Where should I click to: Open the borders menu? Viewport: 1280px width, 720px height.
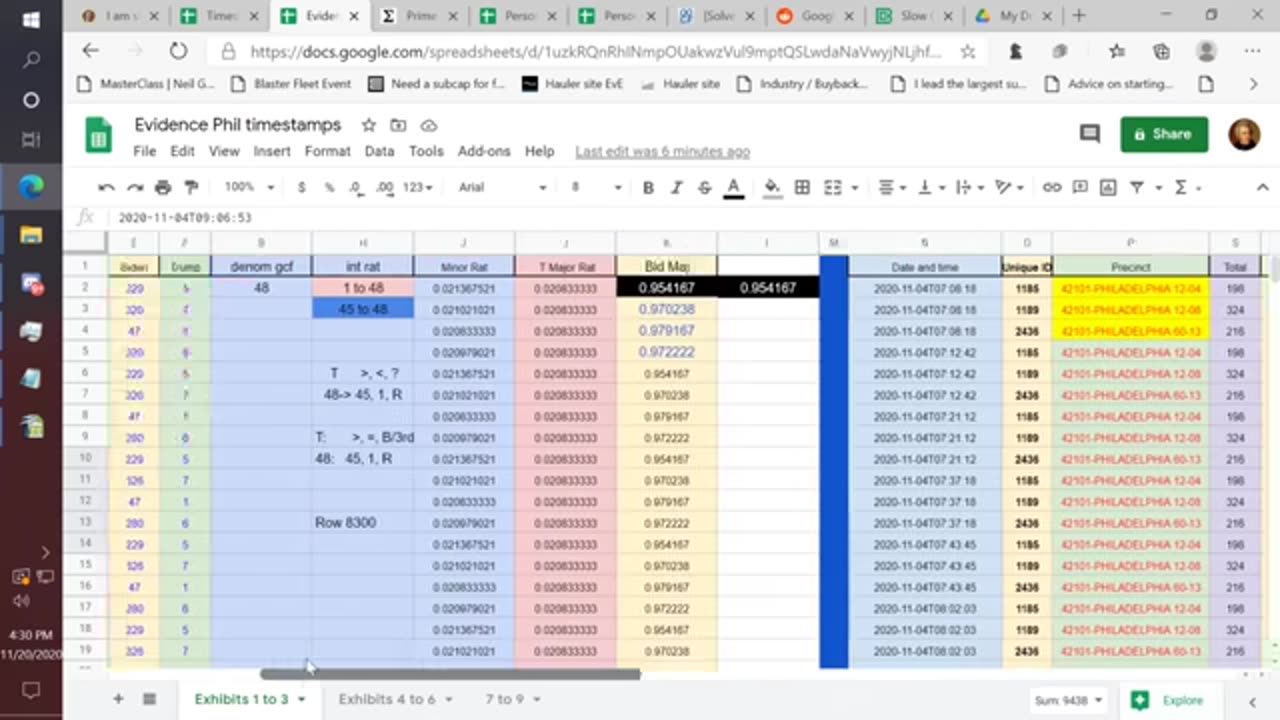[x=802, y=187]
